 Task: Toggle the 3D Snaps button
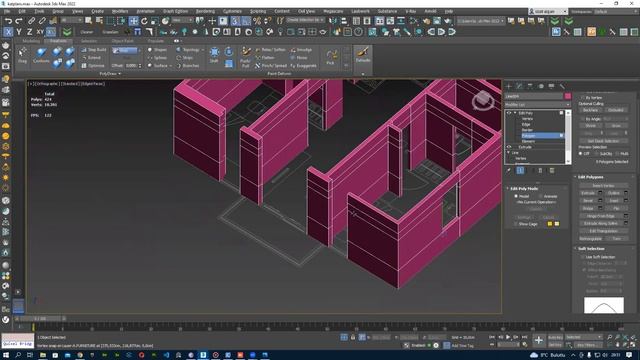236,21
